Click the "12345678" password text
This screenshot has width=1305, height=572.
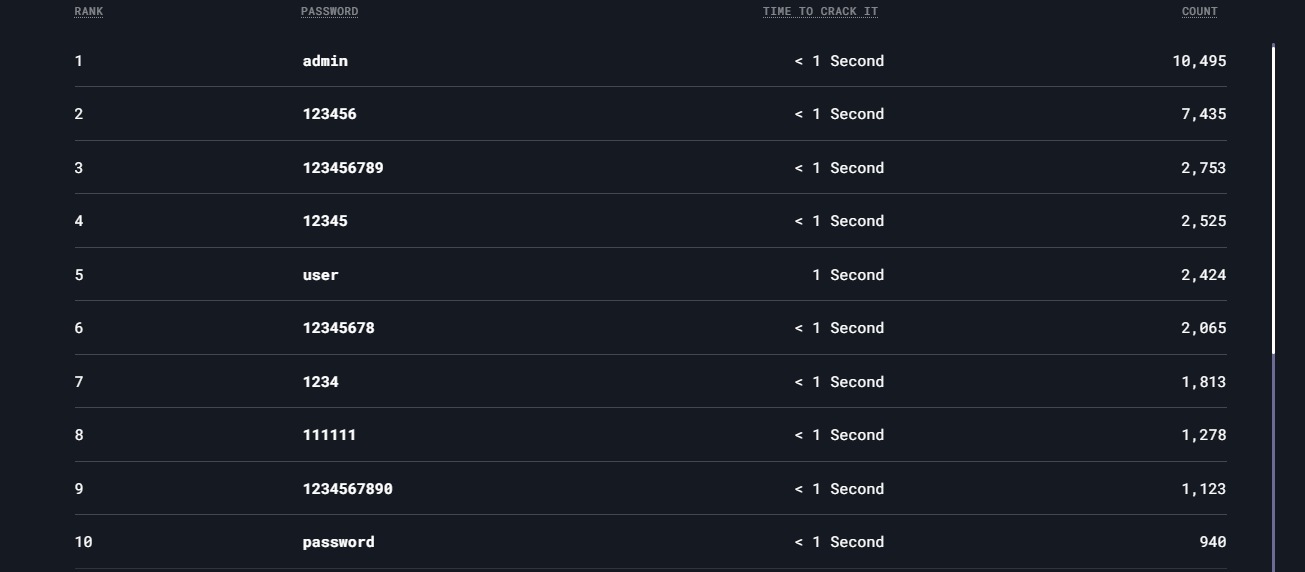pyautogui.click(x=338, y=328)
